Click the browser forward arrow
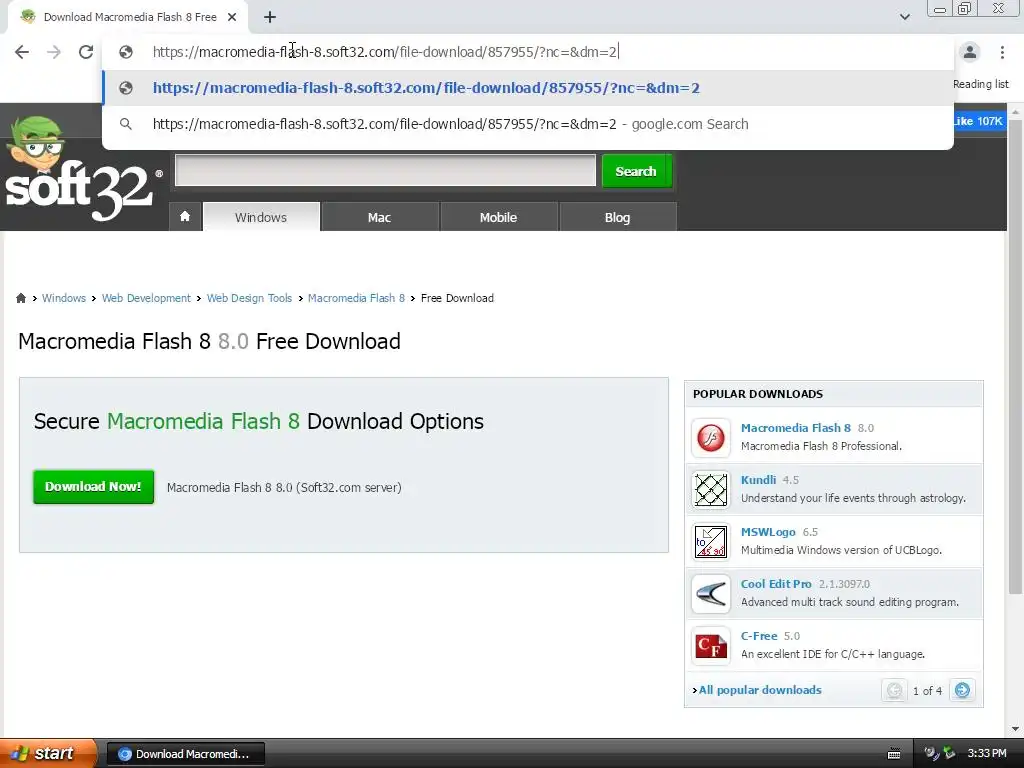Viewport: 1024px width, 768px height. (x=54, y=52)
